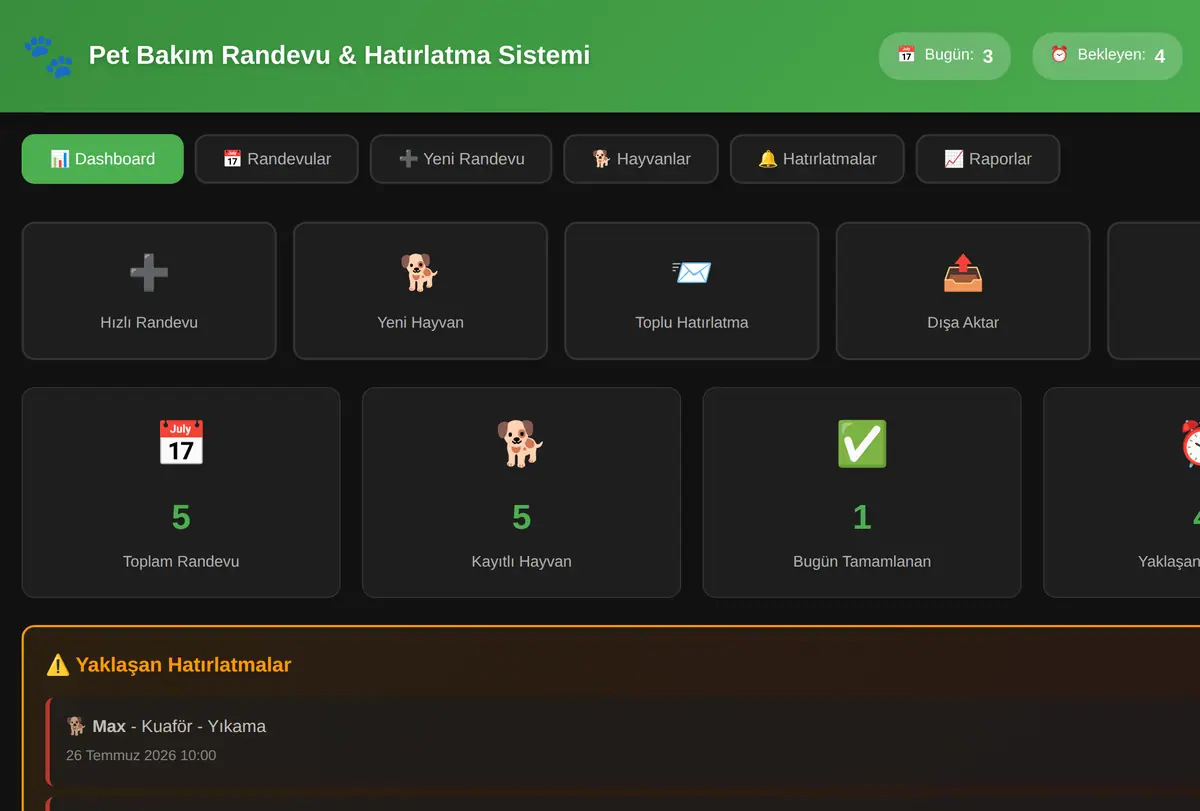
Task: Click the dog icon beside Max reminder
Action: coord(76,726)
